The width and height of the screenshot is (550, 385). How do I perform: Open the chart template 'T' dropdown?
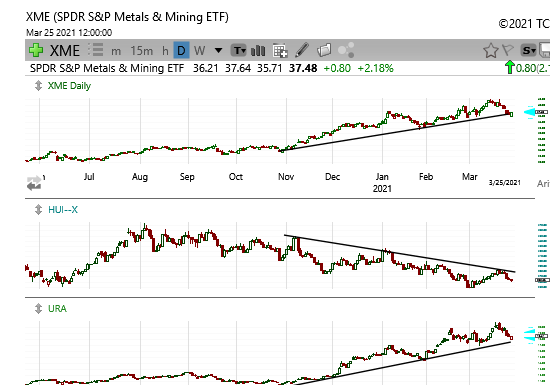tap(239, 50)
